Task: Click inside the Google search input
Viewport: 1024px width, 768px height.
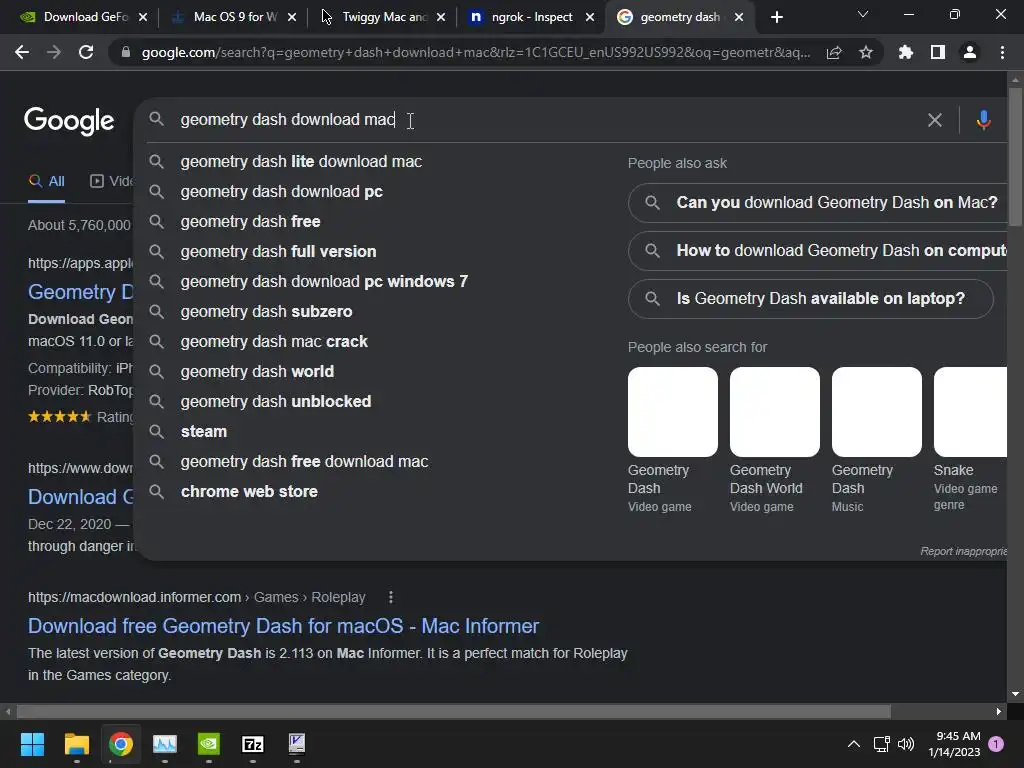Action: click(x=549, y=120)
